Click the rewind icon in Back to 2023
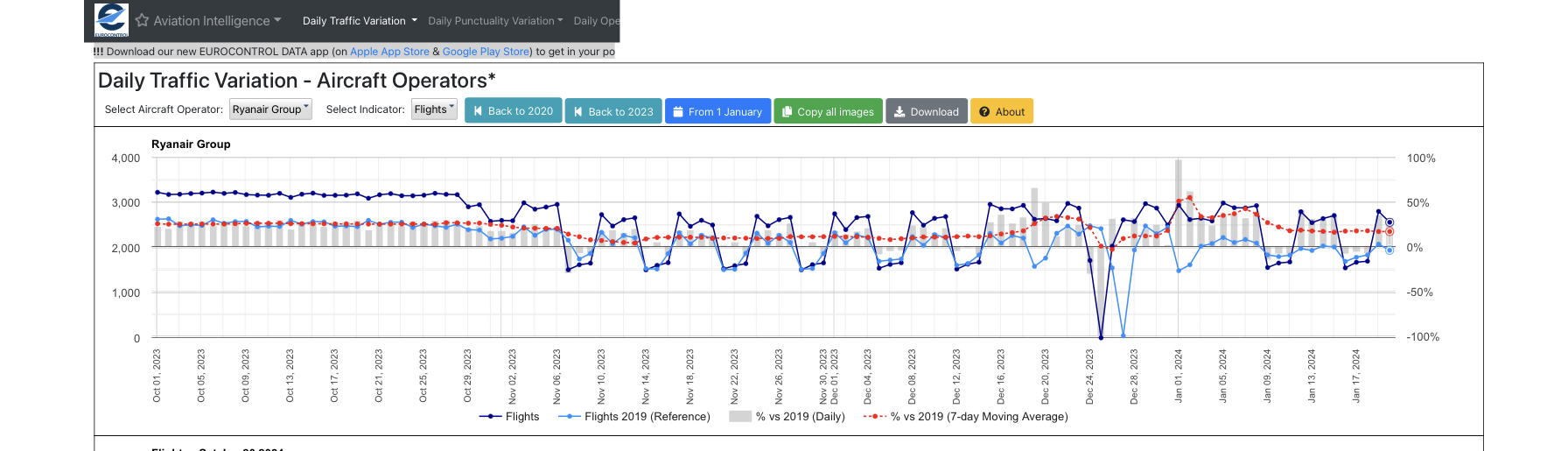 pyautogui.click(x=578, y=112)
